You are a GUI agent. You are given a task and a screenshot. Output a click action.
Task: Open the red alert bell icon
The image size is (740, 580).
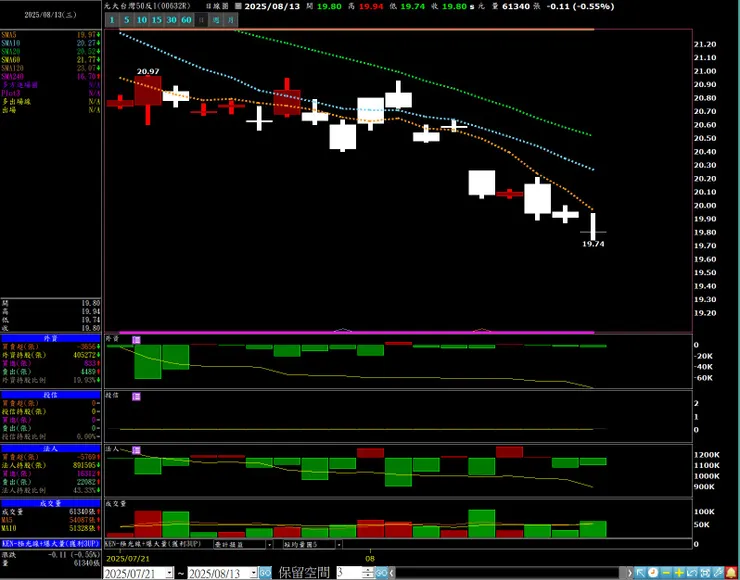pos(732,573)
